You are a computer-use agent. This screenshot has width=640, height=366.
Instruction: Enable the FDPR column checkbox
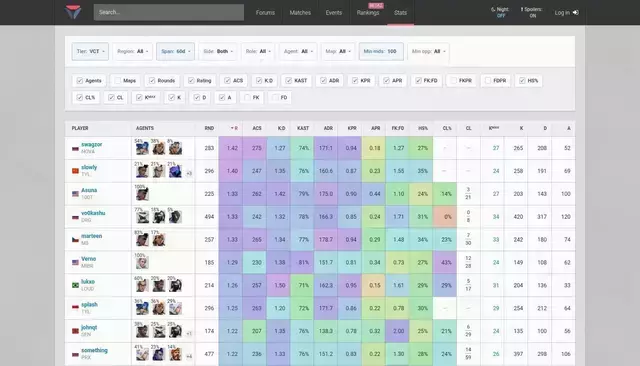click(488, 81)
